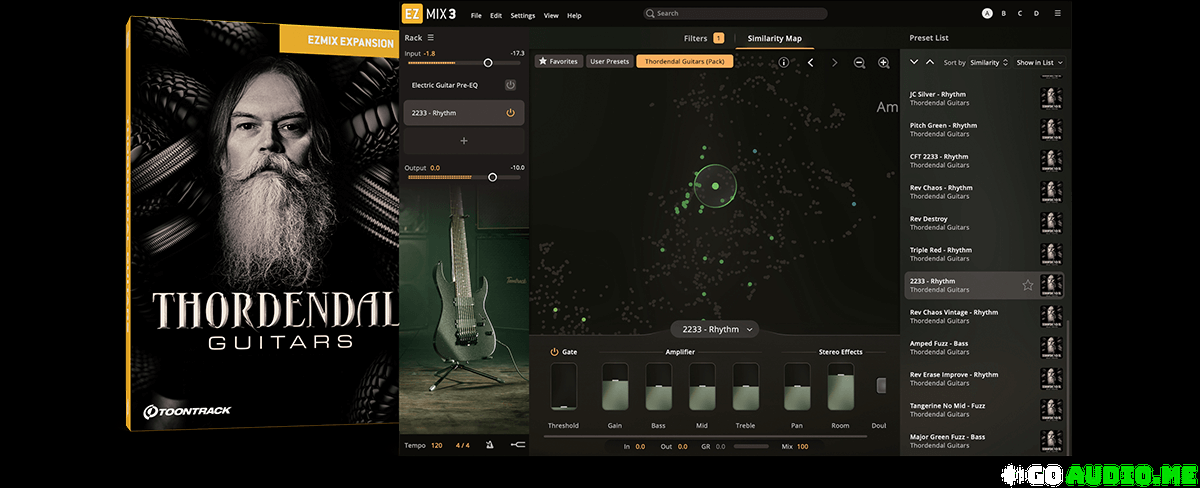The width and height of the screenshot is (1200, 488).
Task: Add a new rack slot with plus
Action: (464, 141)
